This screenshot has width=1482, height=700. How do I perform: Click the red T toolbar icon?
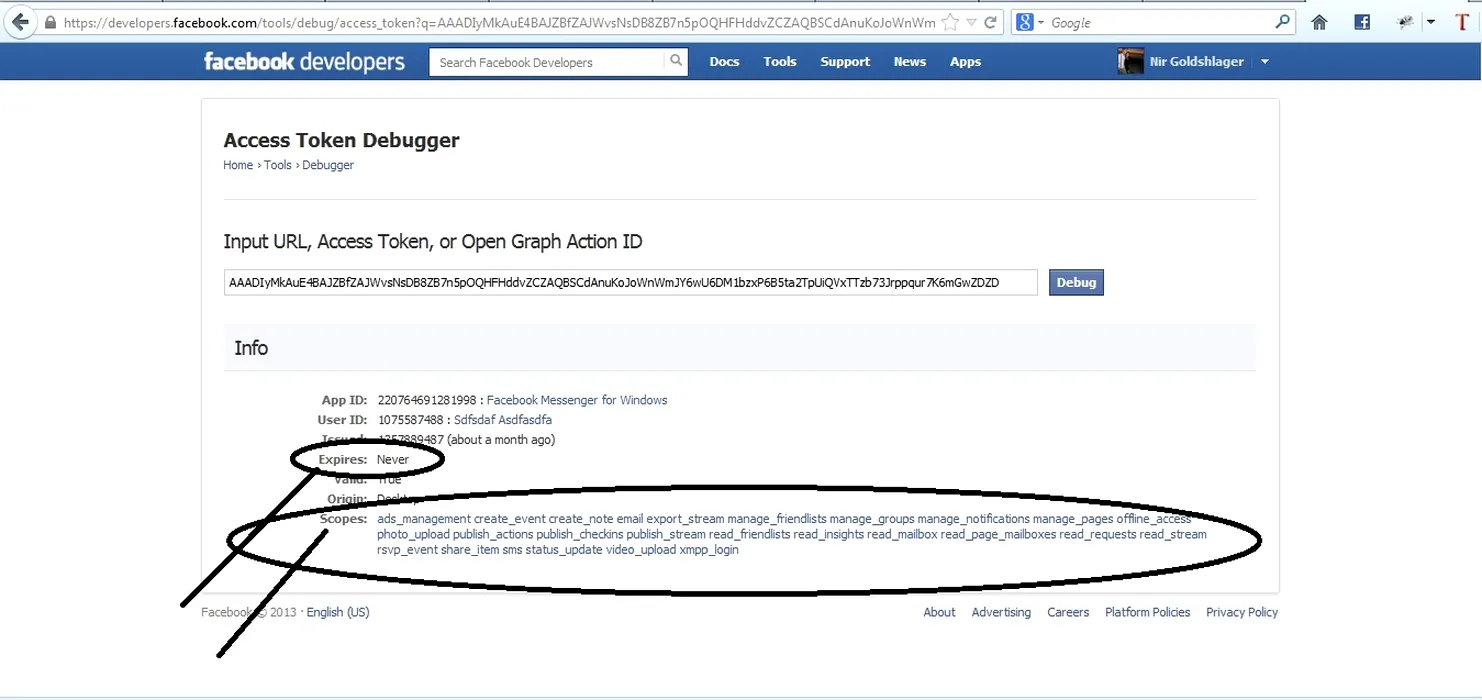(x=1462, y=22)
